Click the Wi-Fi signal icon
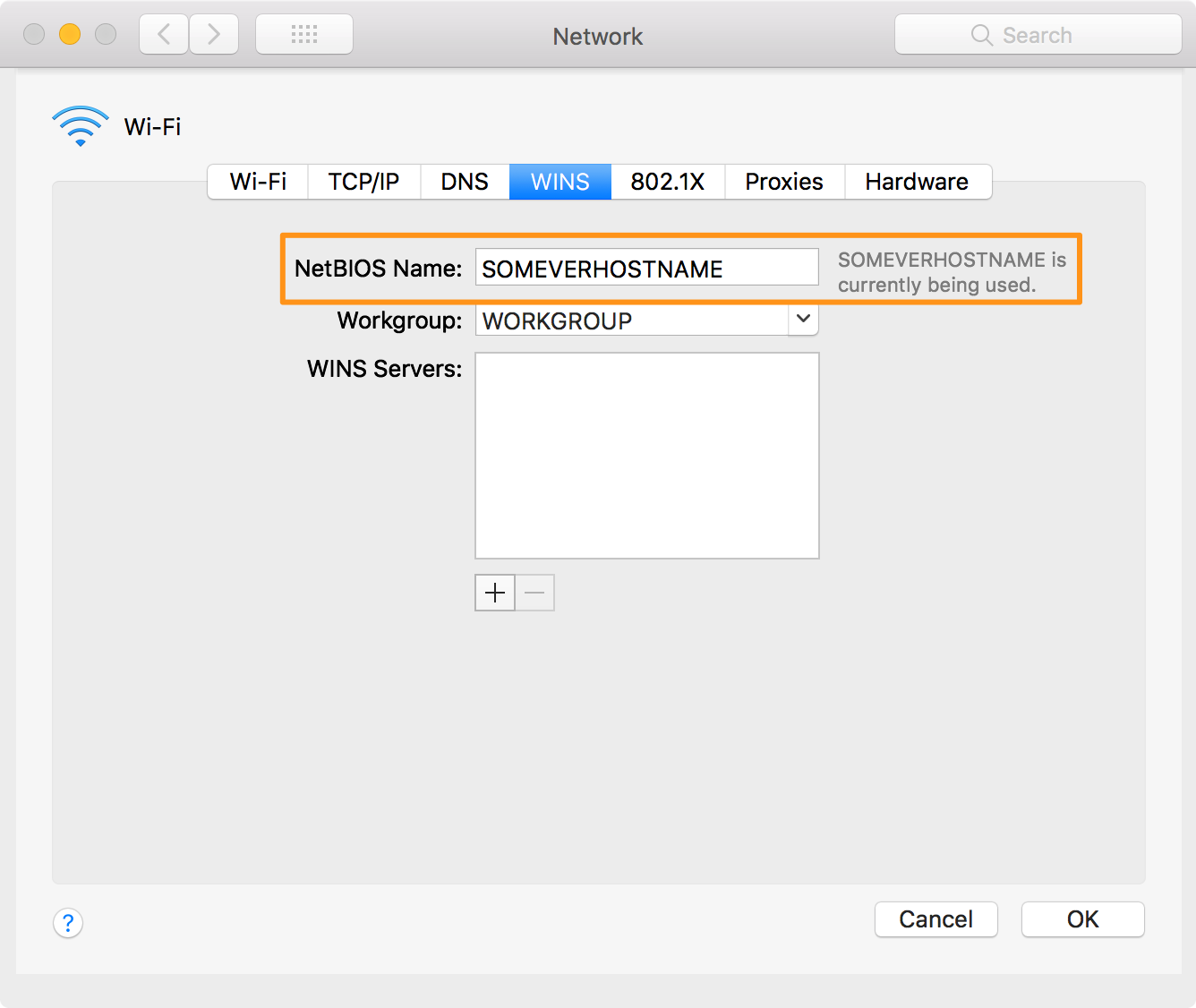Viewport: 1196px width, 1008px height. click(x=81, y=126)
